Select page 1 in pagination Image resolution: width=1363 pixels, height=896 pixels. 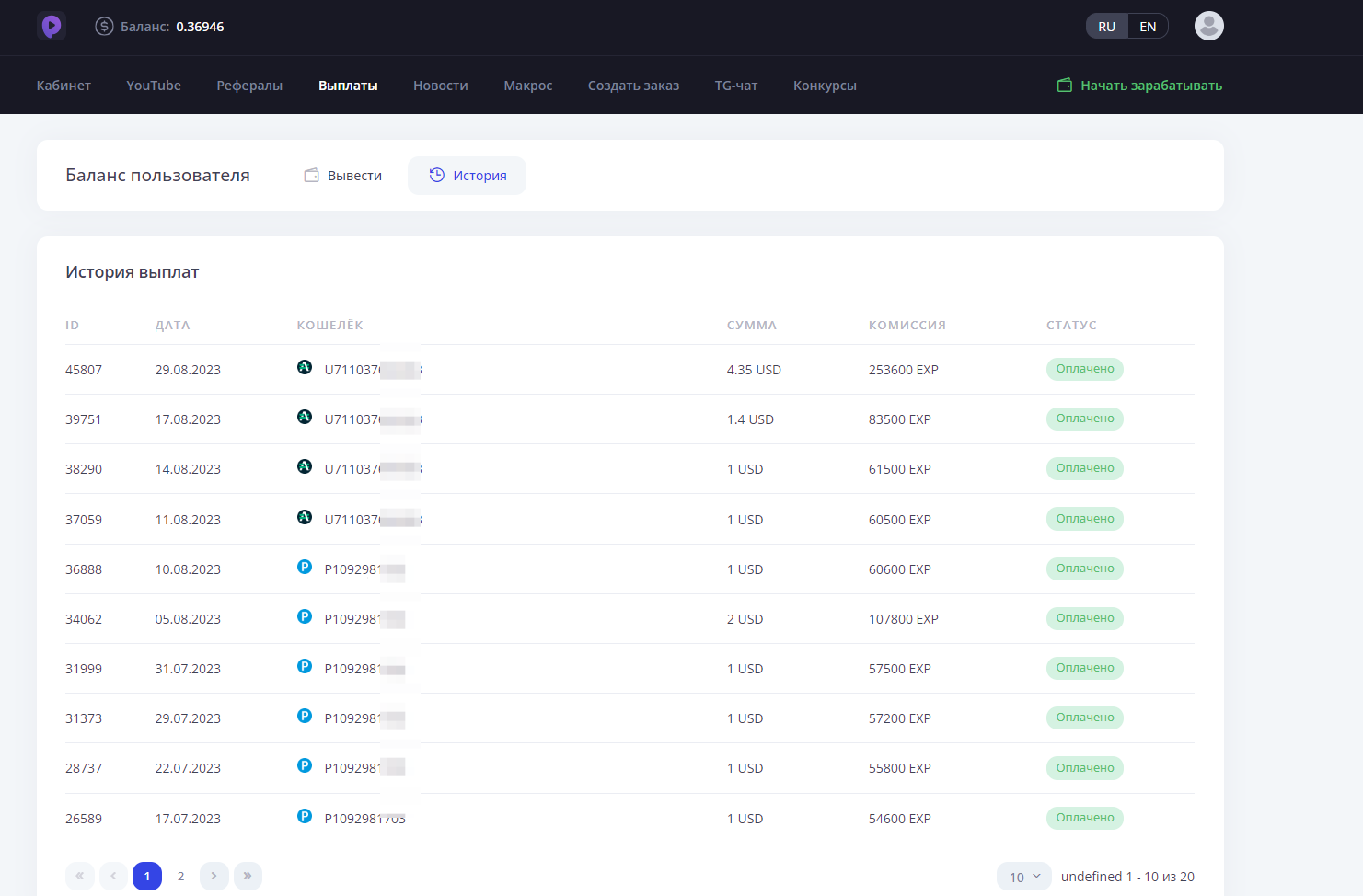[x=147, y=876]
